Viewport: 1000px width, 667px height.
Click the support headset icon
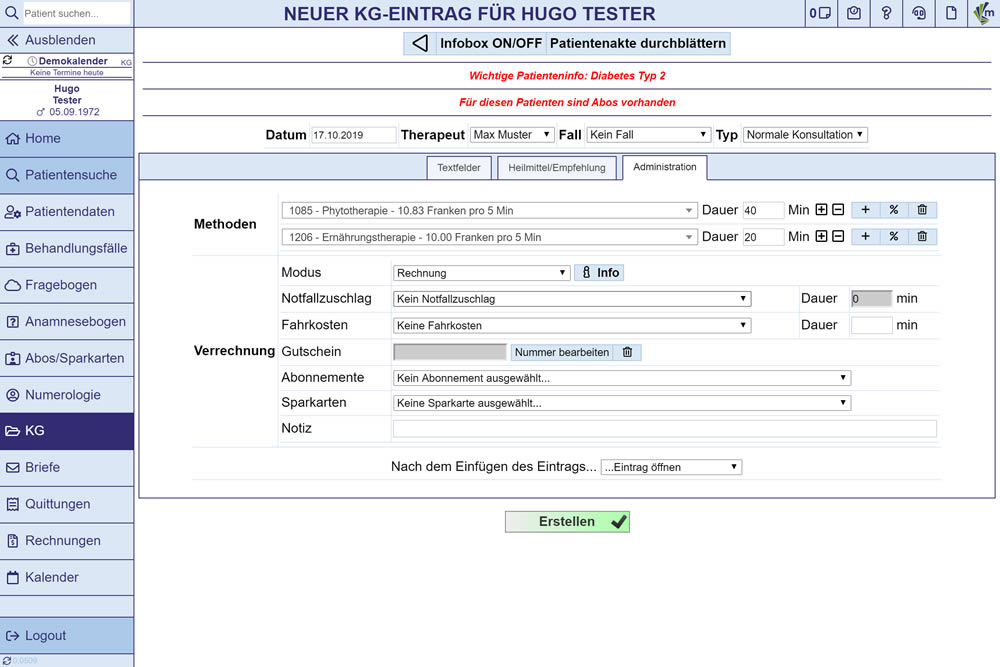pyautogui.click(x=918, y=13)
